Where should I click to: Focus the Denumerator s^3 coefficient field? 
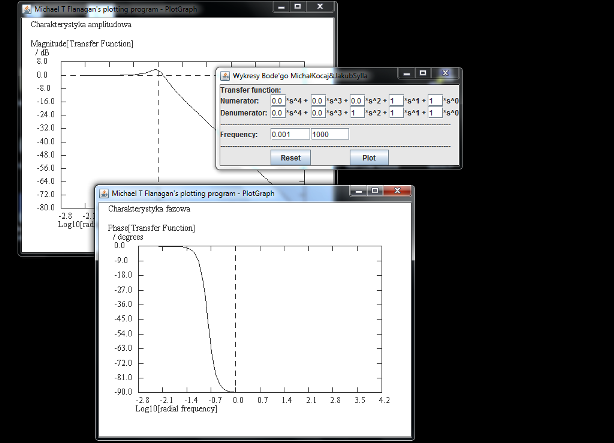(318, 113)
